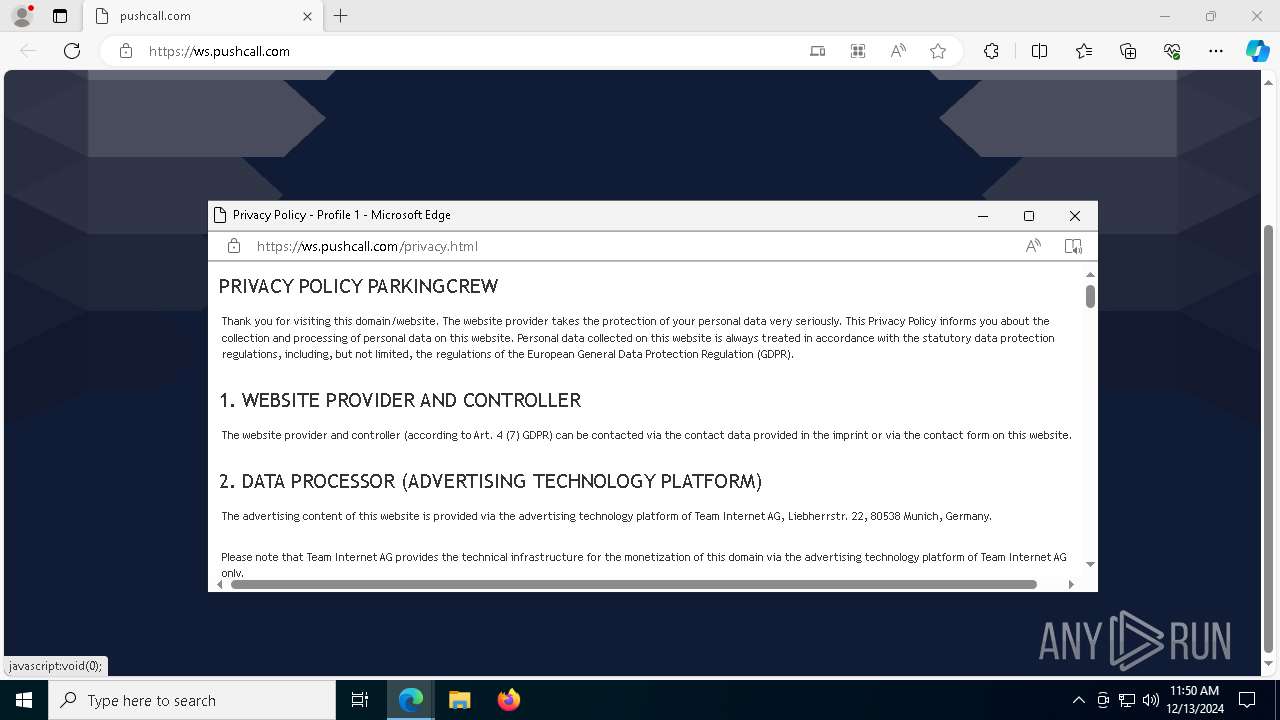Close the Privacy Policy popup window
The height and width of the screenshot is (720, 1280).
1075,216
